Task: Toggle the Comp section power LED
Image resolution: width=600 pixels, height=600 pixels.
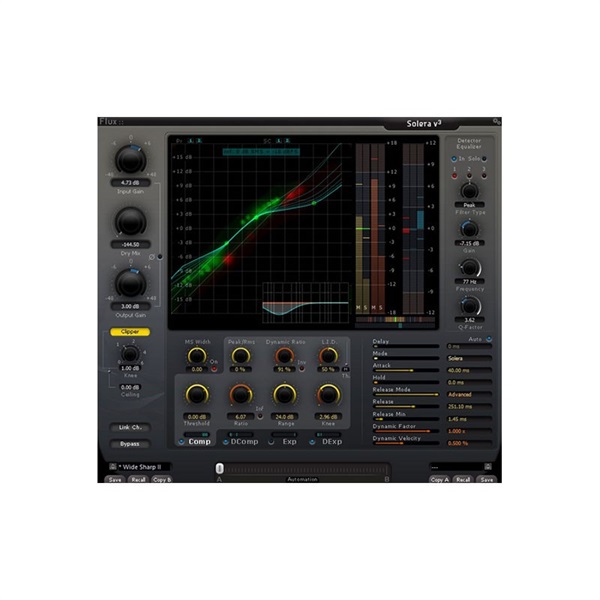Action: 181,442
